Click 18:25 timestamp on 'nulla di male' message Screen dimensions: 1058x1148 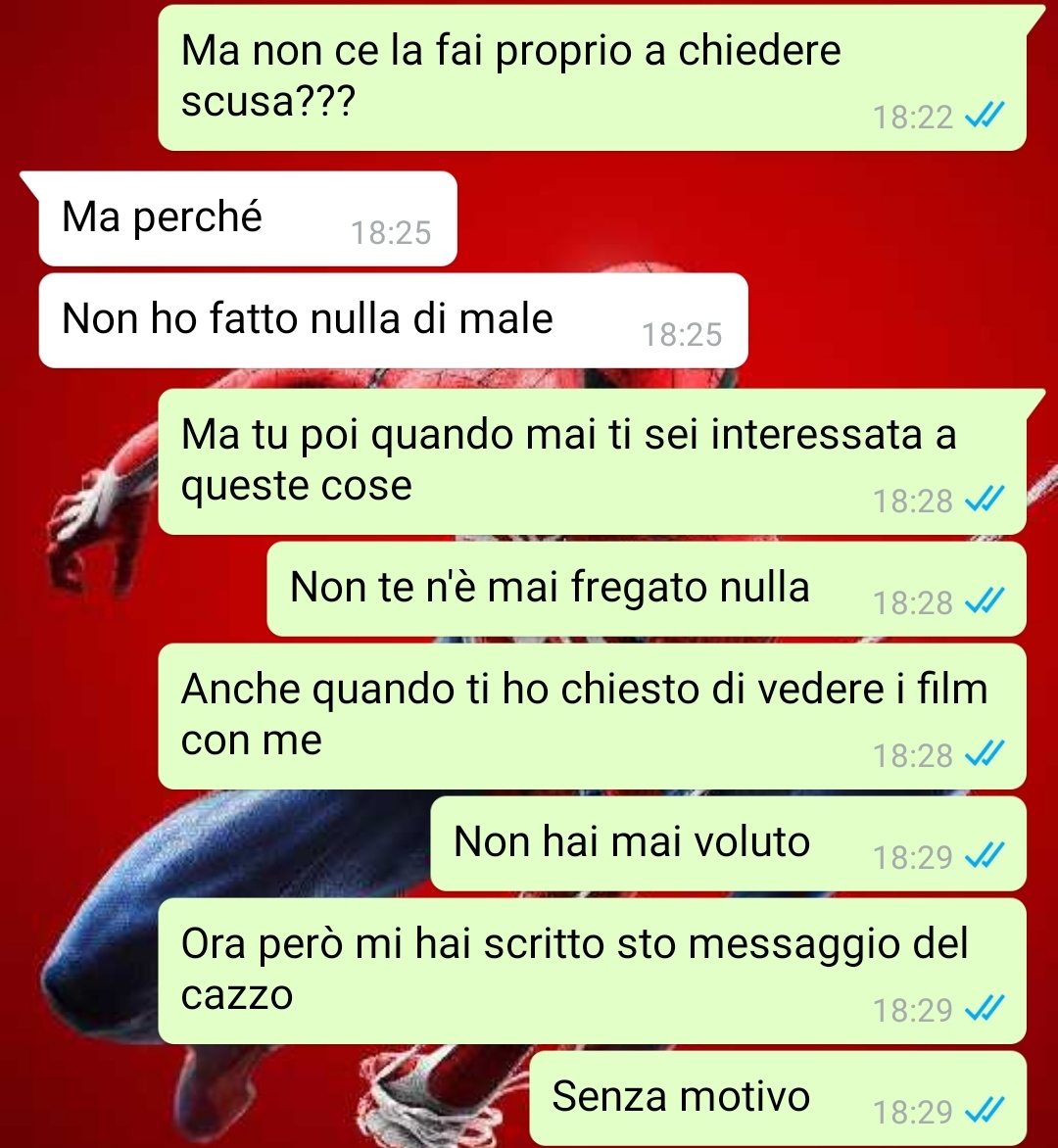pyautogui.click(x=682, y=335)
